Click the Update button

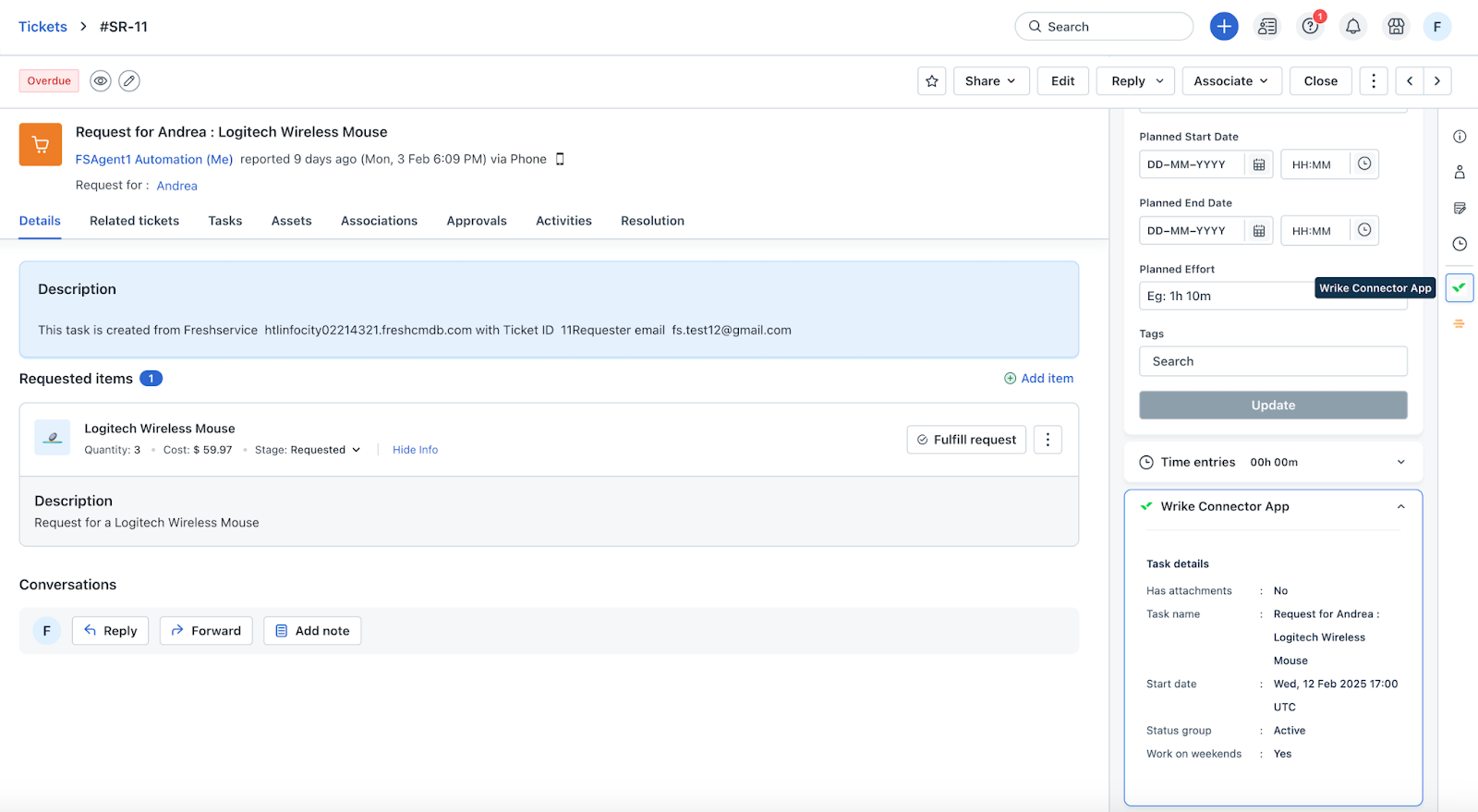(1273, 406)
